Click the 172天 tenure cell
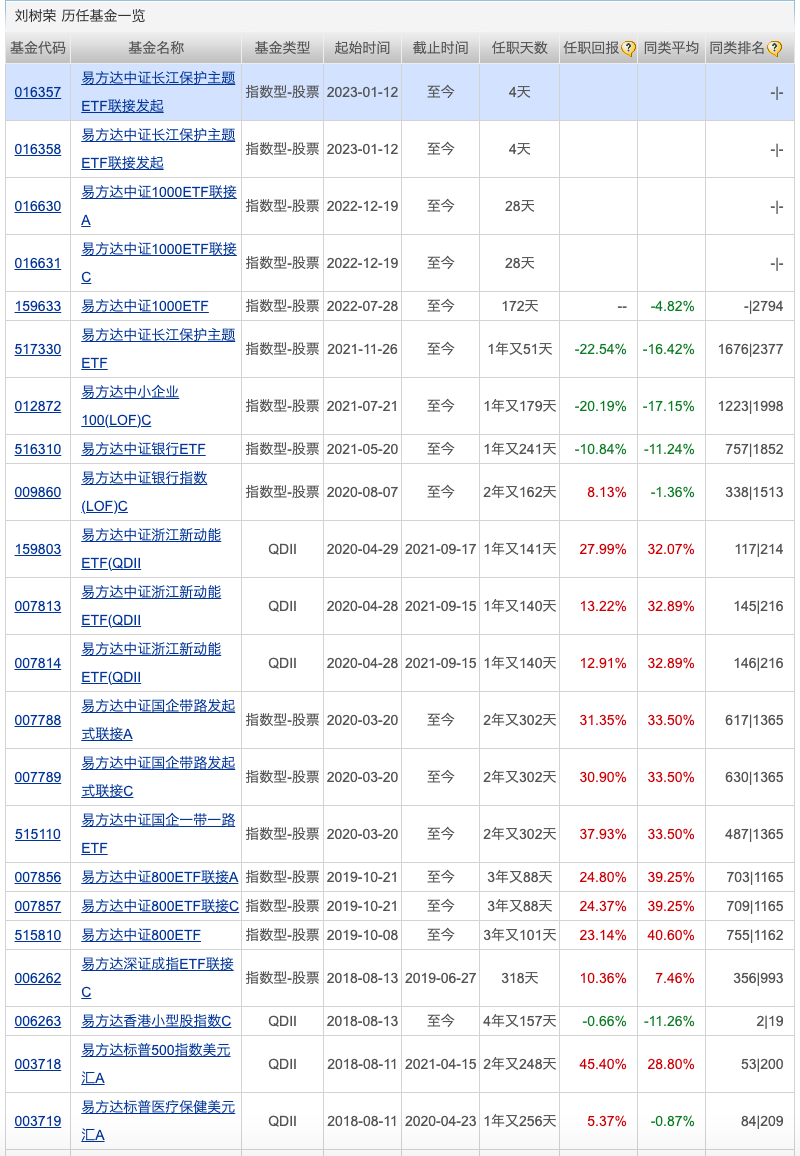The height and width of the screenshot is (1156, 800). tap(520, 306)
